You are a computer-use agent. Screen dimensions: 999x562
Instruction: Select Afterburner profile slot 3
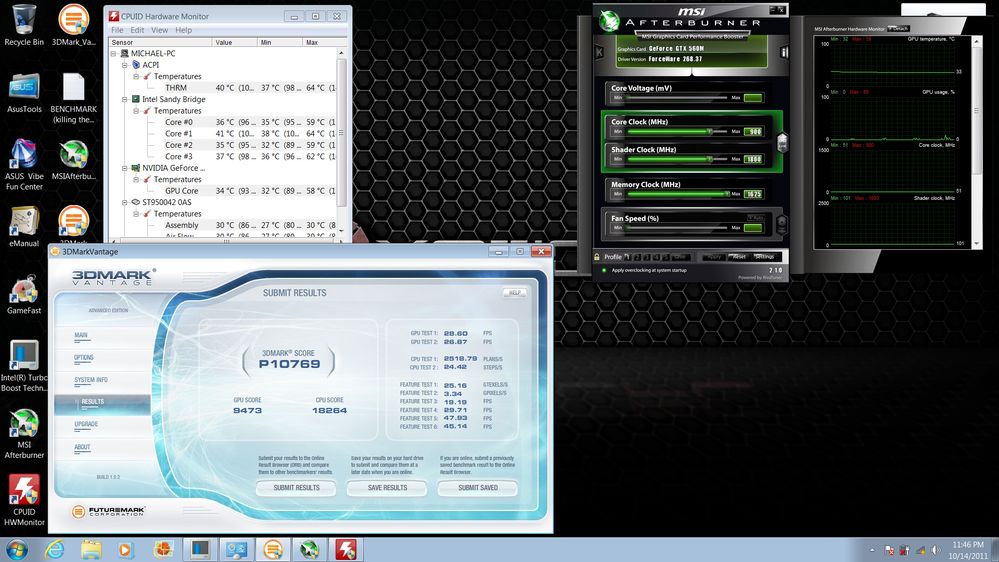pyautogui.click(x=646, y=257)
